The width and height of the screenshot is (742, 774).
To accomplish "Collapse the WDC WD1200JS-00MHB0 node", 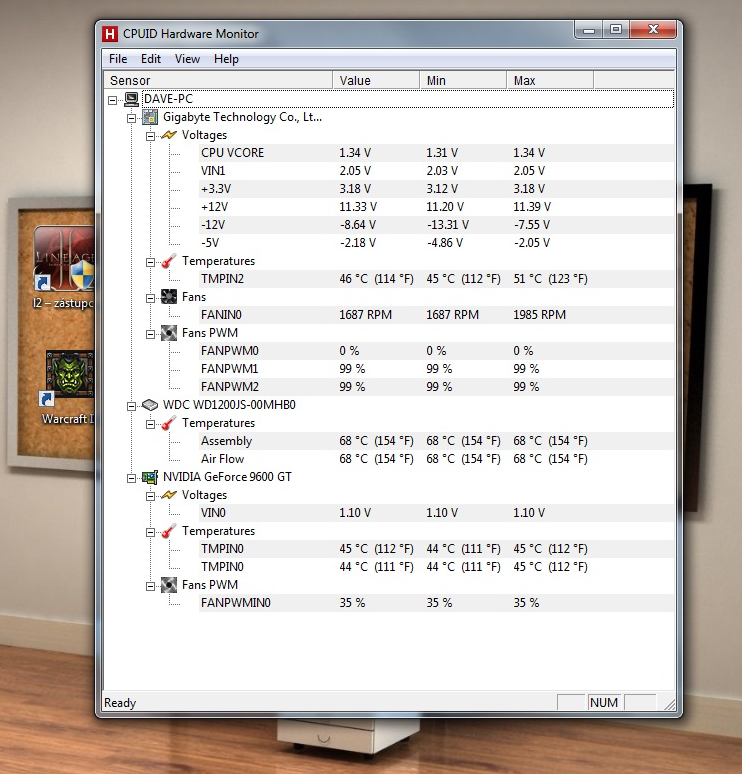I will pos(131,406).
